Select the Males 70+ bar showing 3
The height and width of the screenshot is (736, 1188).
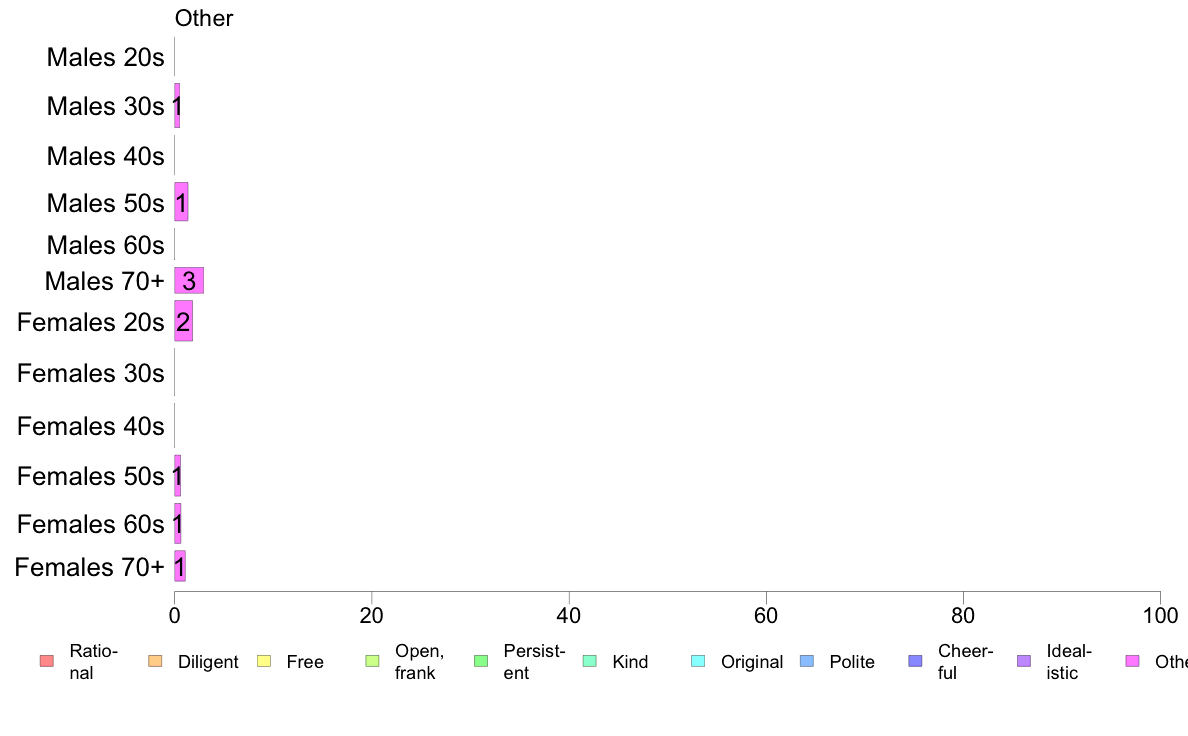(x=189, y=280)
